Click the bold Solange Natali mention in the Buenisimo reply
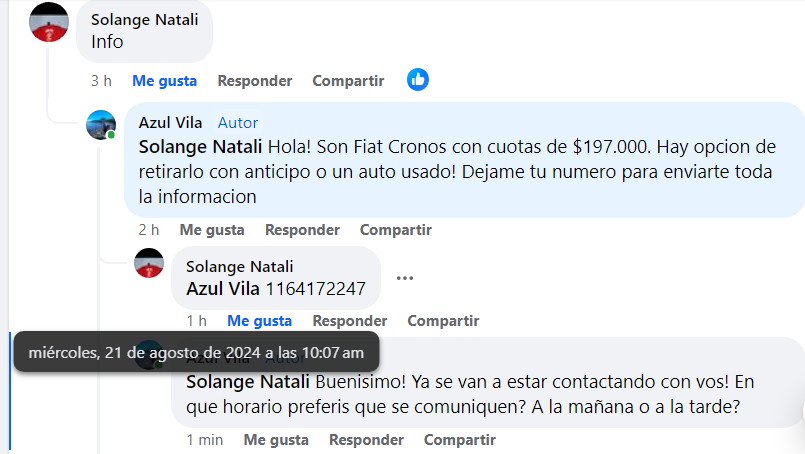 [x=248, y=382]
